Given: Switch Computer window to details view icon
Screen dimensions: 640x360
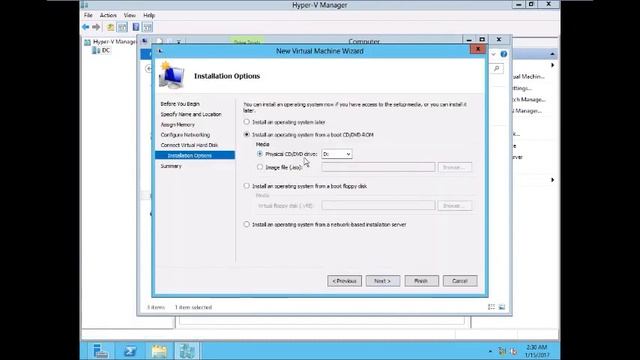Looking at the screenshot, I should pyautogui.click(x=491, y=307).
